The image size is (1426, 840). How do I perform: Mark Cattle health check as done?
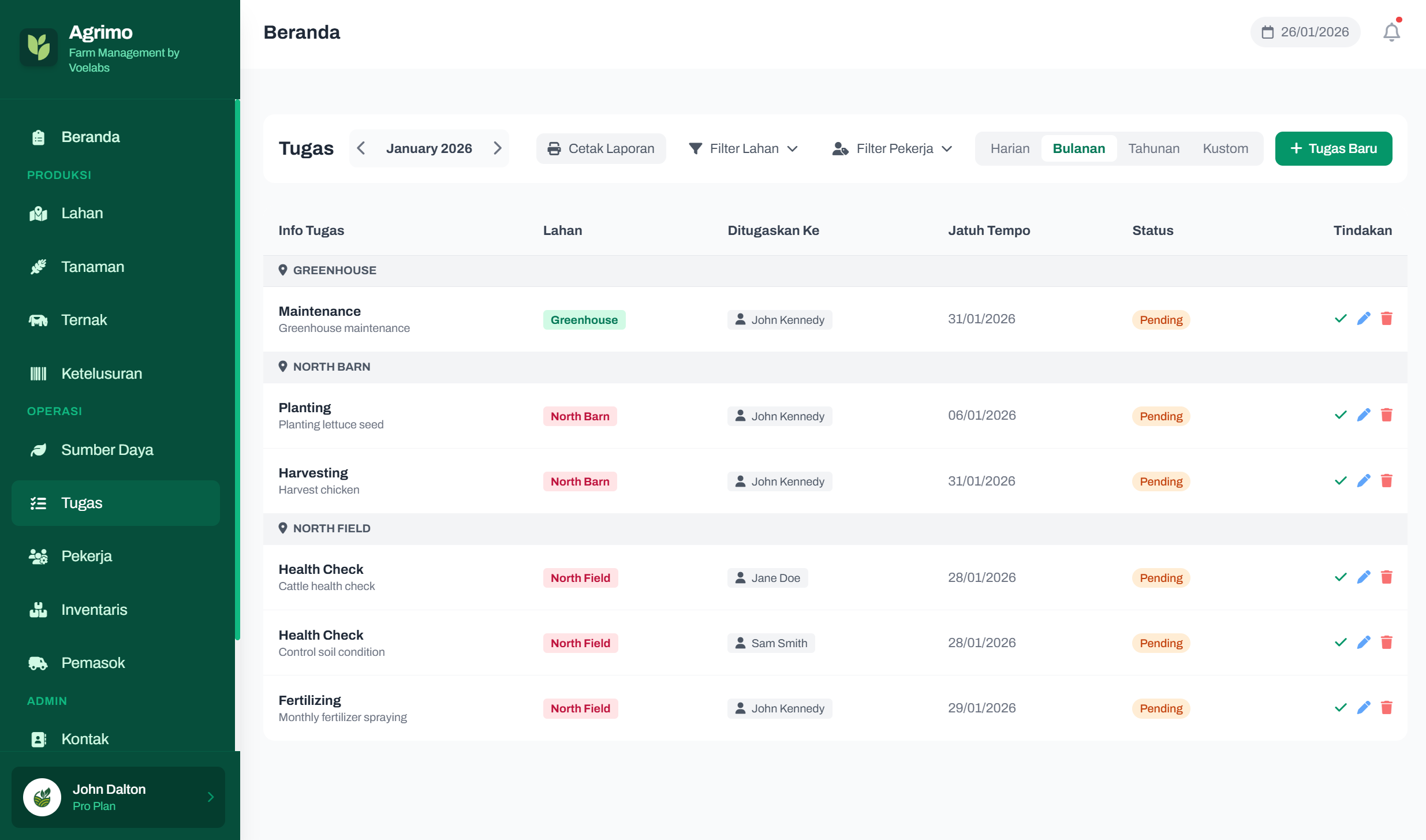[x=1341, y=577]
